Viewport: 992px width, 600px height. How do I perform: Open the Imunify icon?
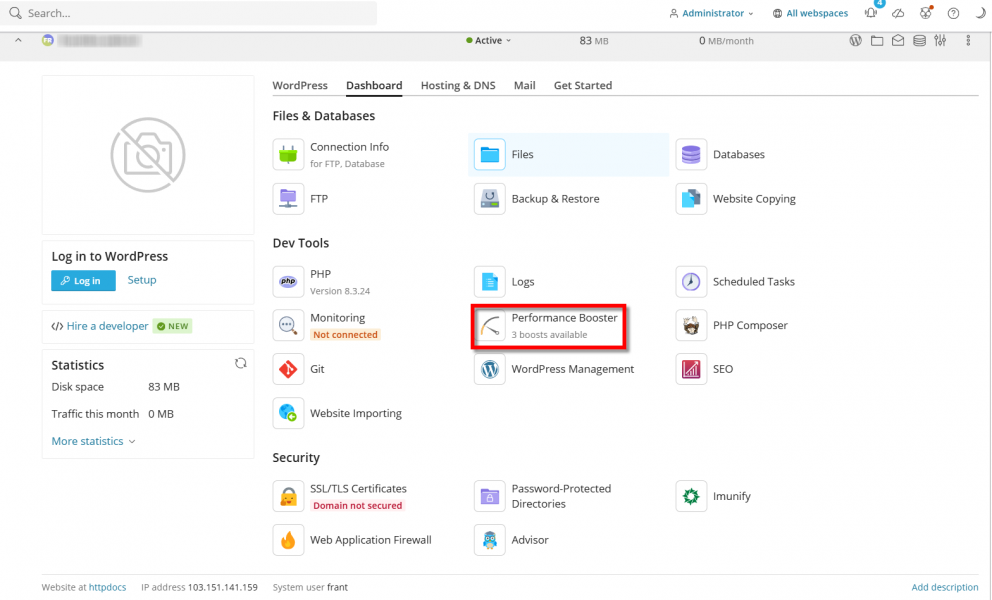pos(691,496)
